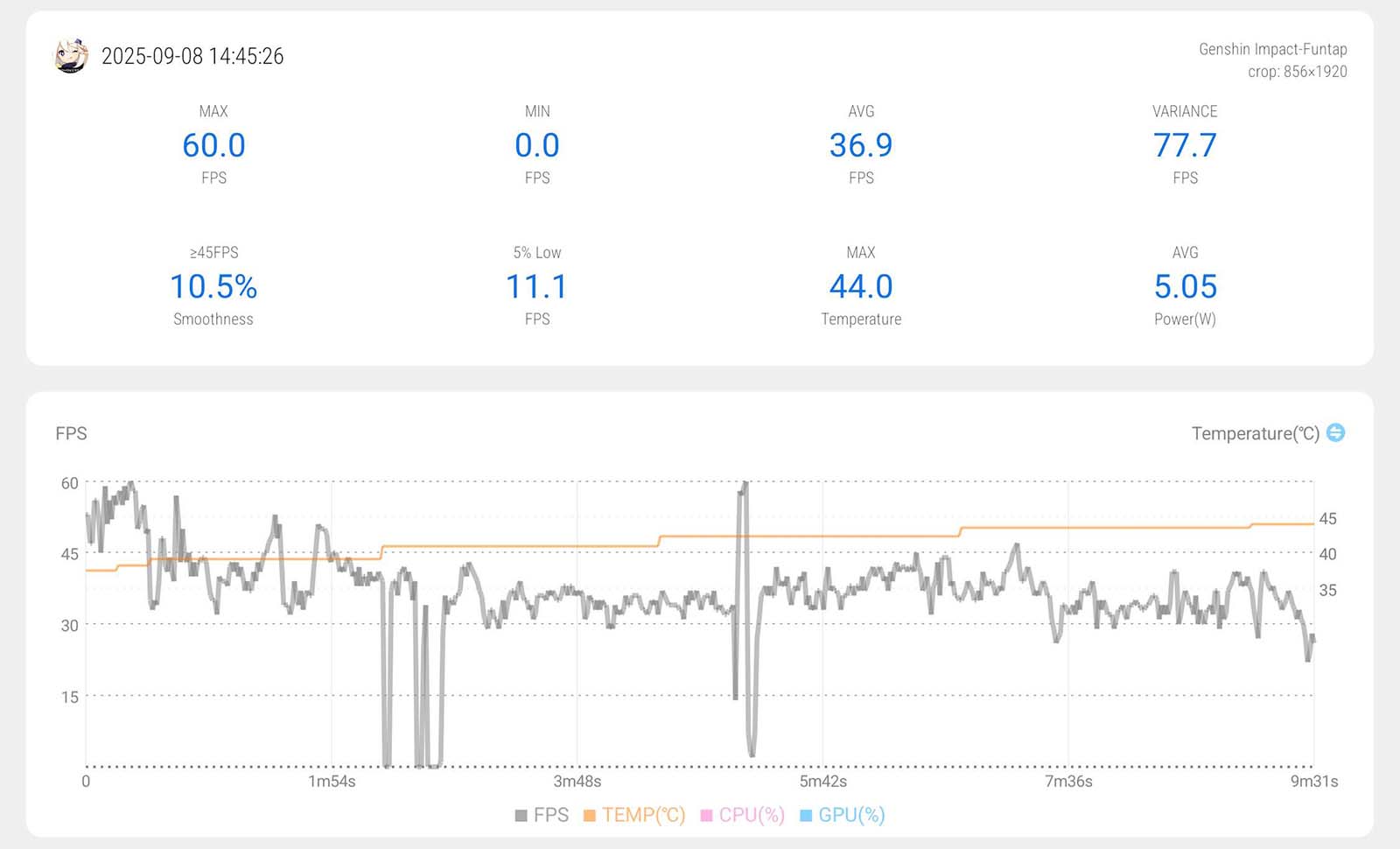Click the 5% Low value 11.1
Screen dimensions: 1400x849
pyautogui.click(x=537, y=287)
